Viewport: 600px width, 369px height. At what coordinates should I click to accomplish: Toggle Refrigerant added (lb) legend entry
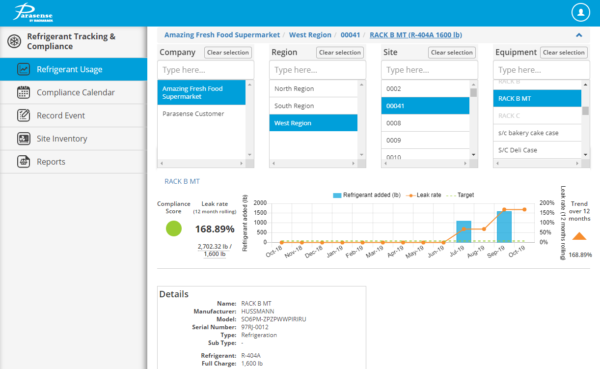366,195
